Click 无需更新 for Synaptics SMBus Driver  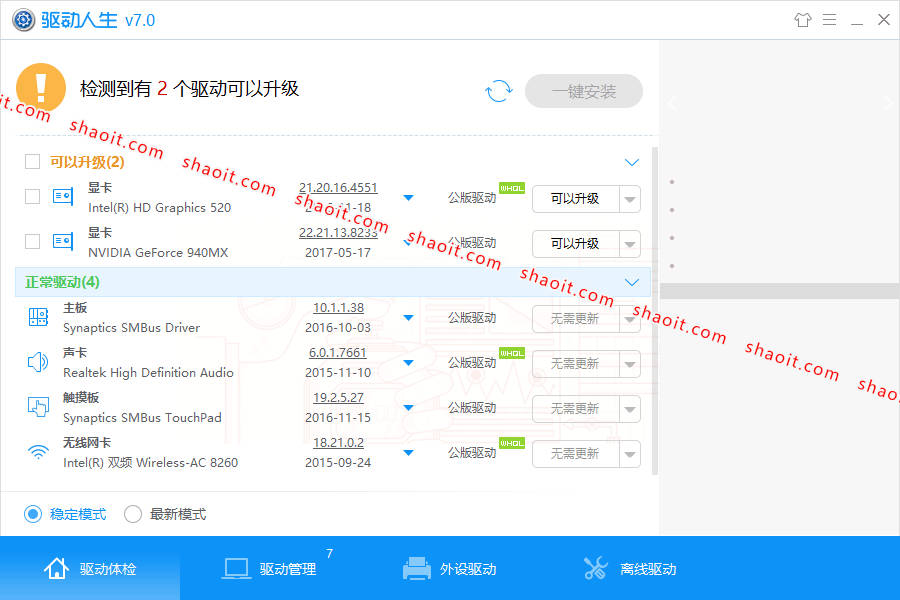tap(576, 319)
